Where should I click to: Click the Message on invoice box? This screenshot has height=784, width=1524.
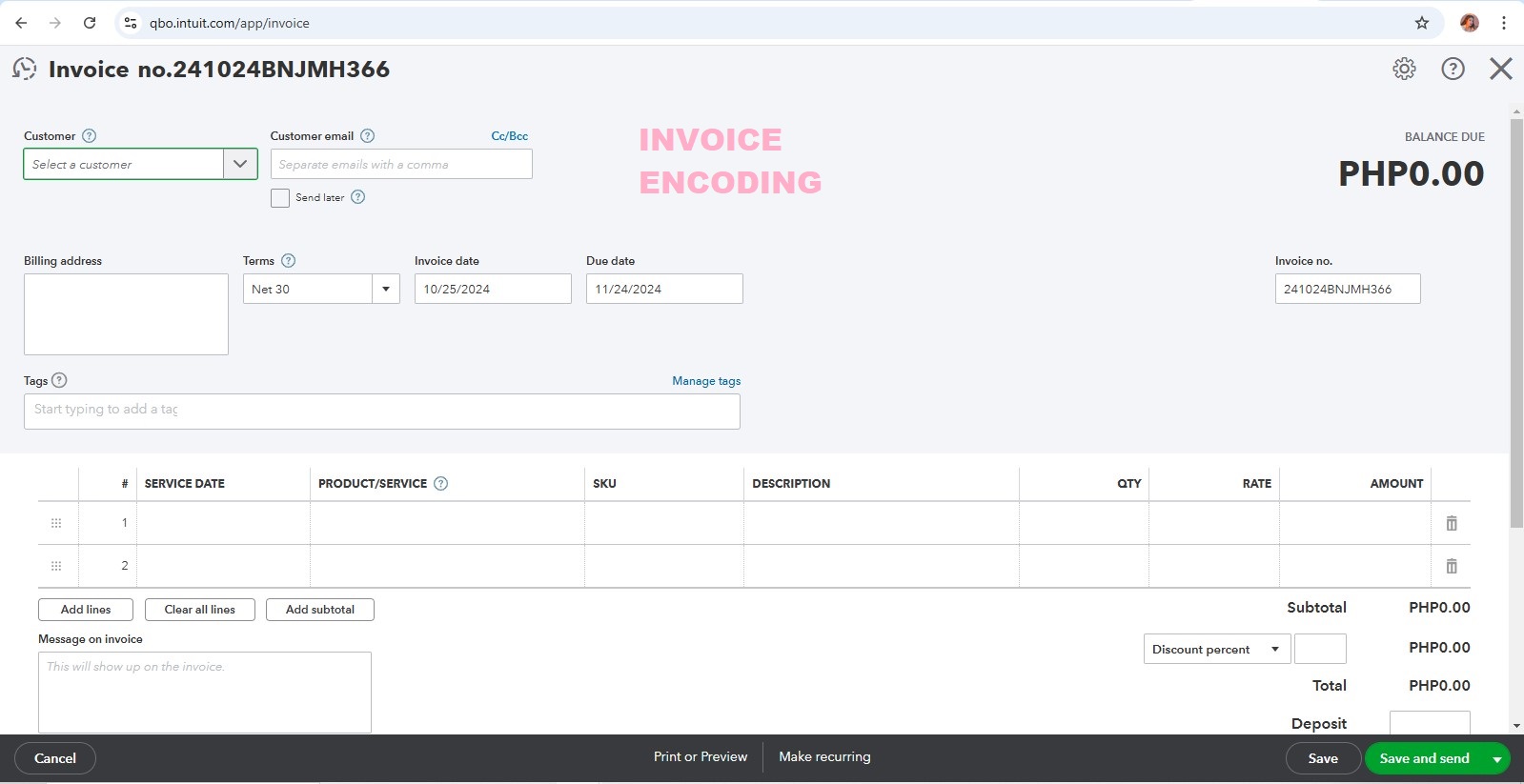coord(205,693)
